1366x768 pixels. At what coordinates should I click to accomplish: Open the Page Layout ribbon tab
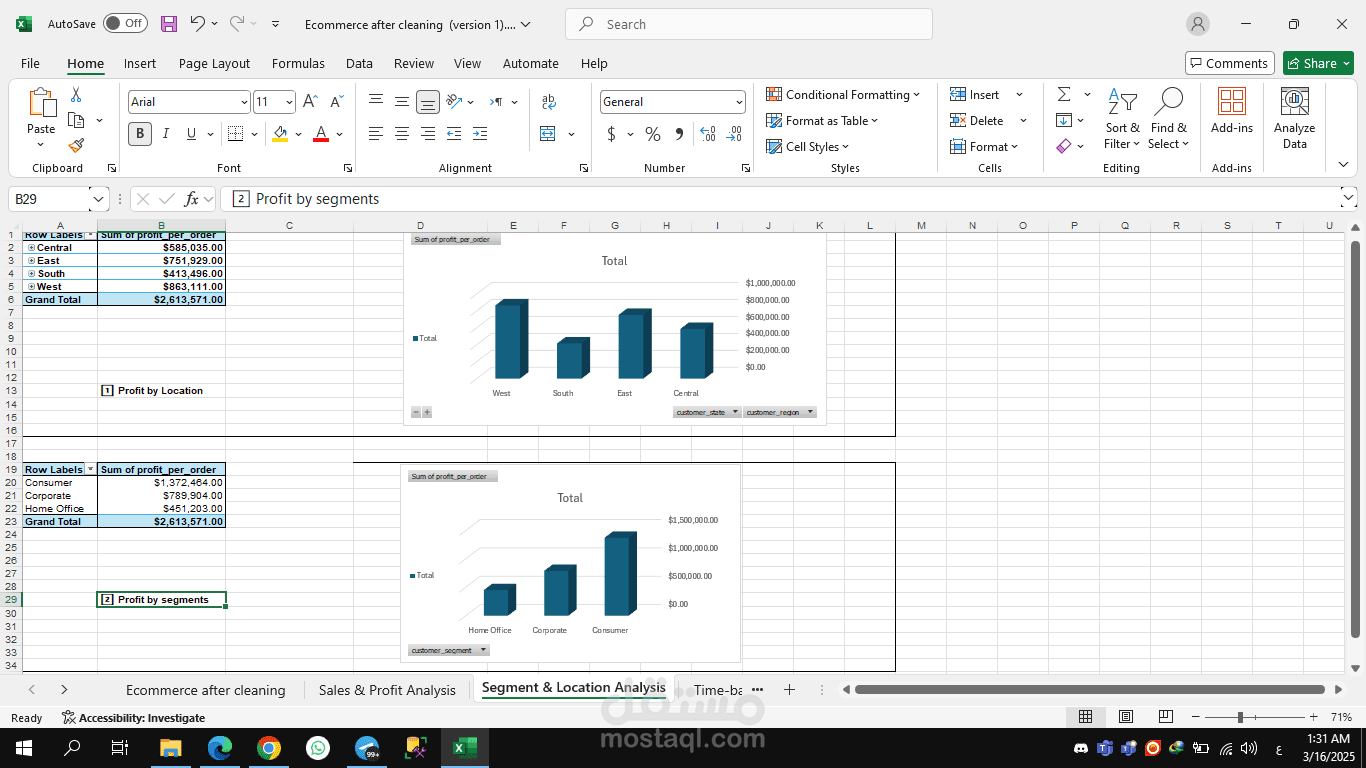click(214, 63)
